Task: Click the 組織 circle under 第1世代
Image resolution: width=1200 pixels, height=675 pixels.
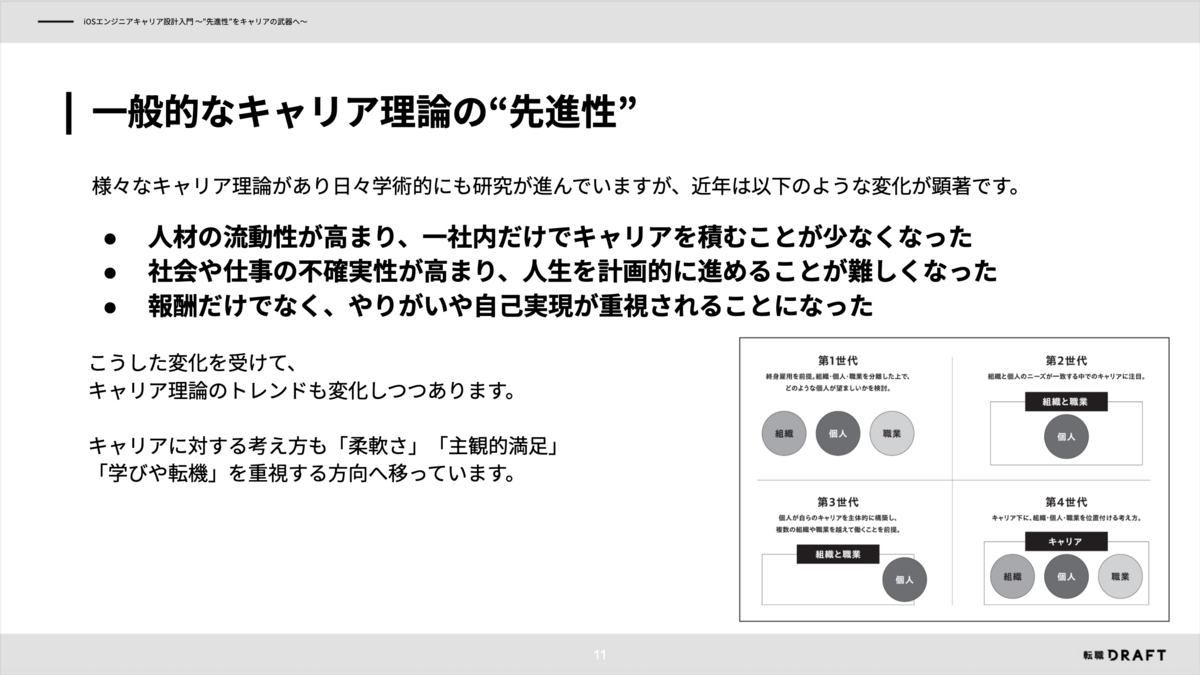Action: pos(784,433)
